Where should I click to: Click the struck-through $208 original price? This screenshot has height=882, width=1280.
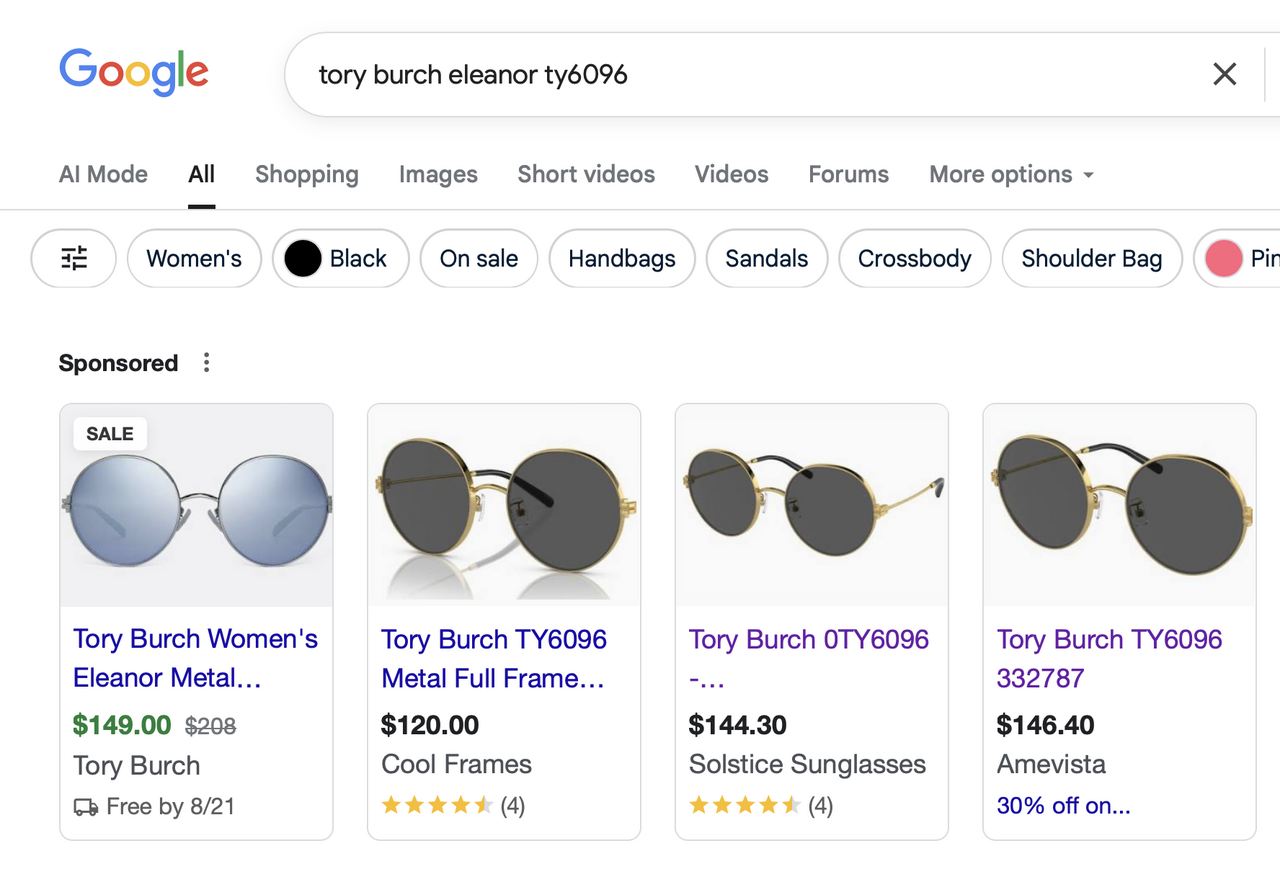coord(210,726)
